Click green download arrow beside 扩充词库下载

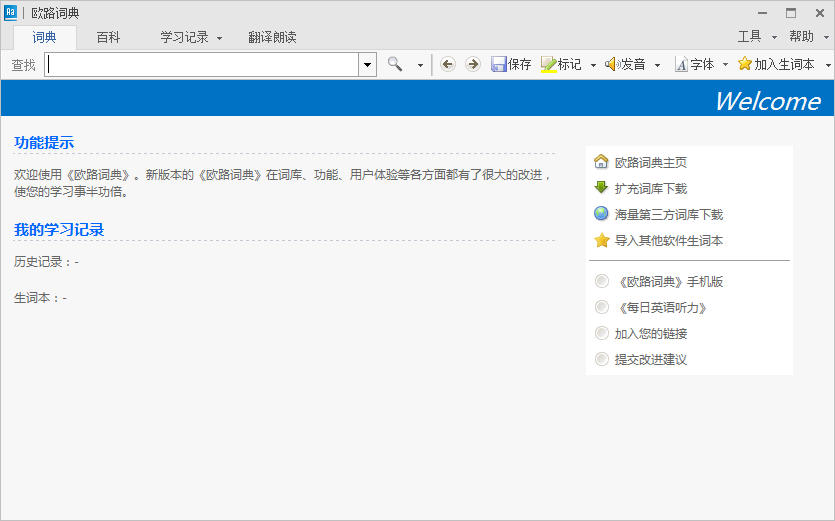601,188
